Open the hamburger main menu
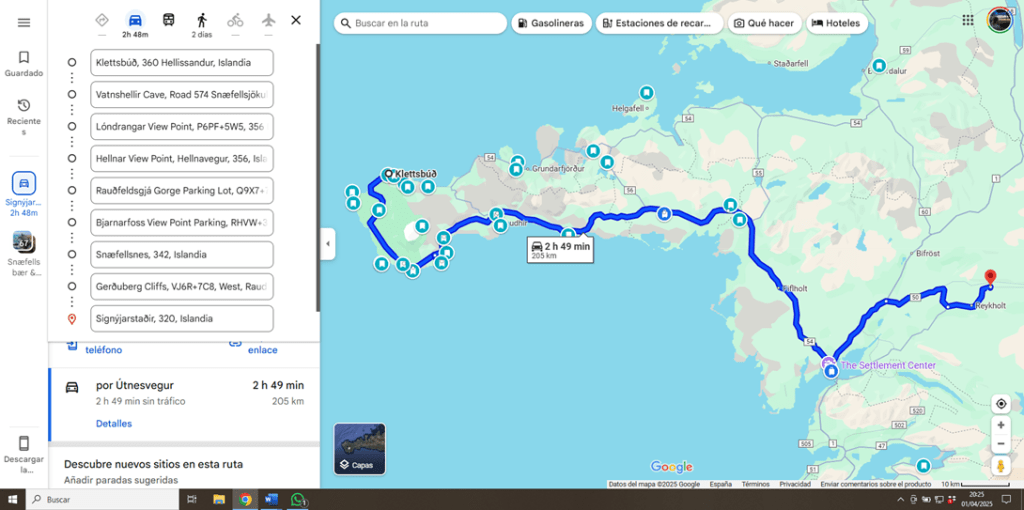The height and width of the screenshot is (510, 1024). click(24, 23)
